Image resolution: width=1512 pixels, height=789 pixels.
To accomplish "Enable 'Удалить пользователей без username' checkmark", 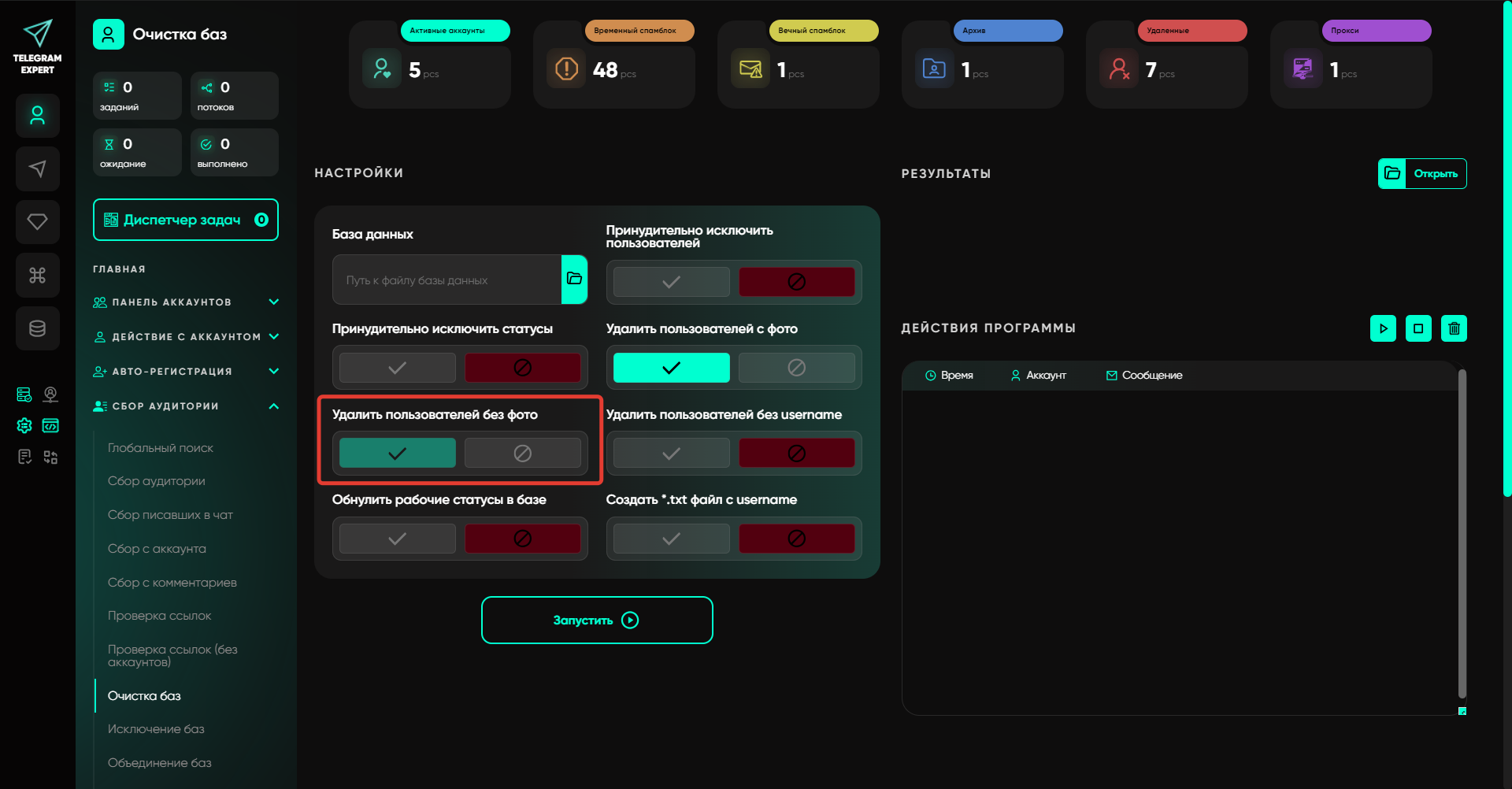I will click(671, 454).
